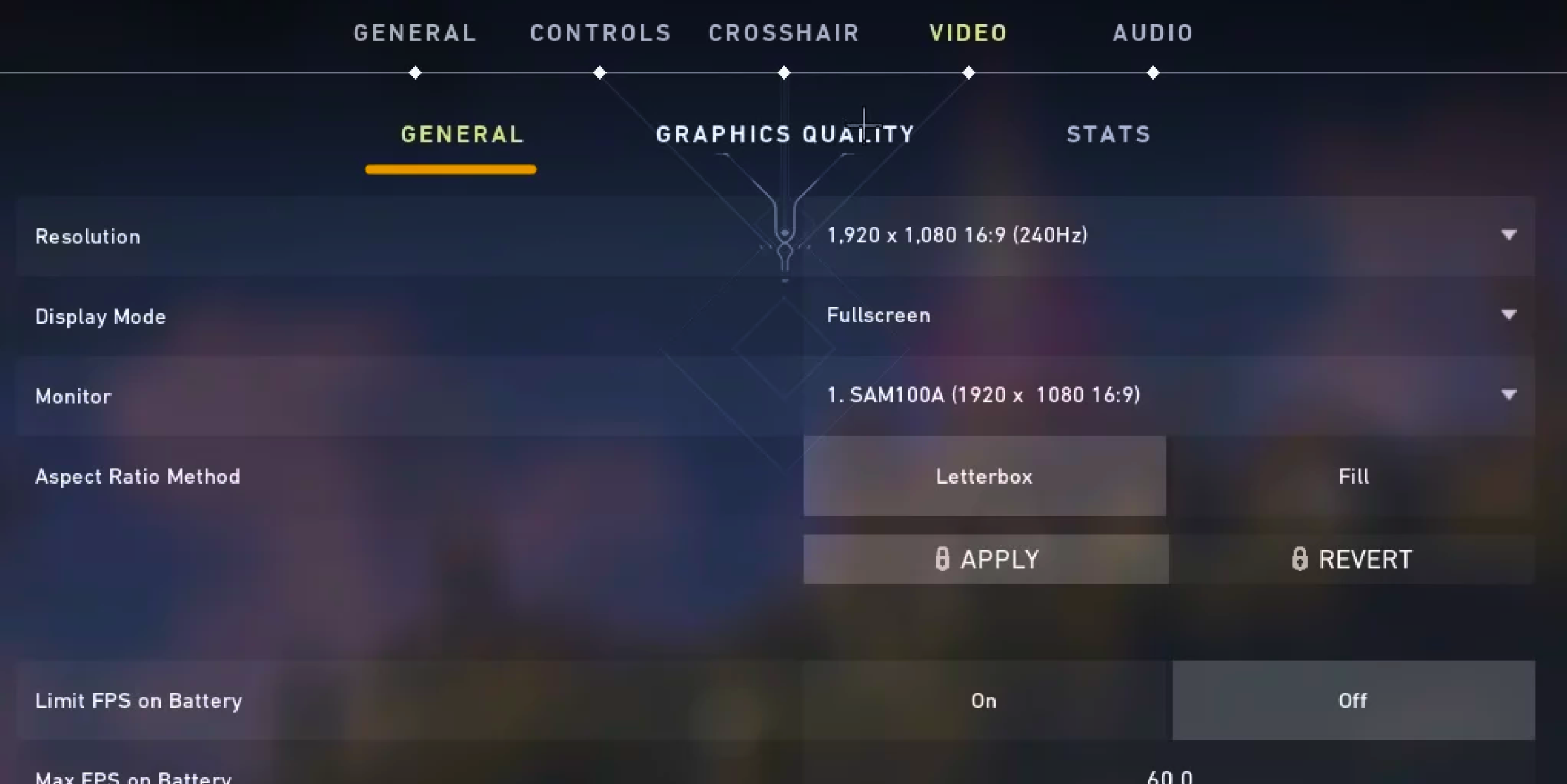Click the CROSSHAIR tab icon
Viewport: 1567px width, 784px height.
[784, 72]
